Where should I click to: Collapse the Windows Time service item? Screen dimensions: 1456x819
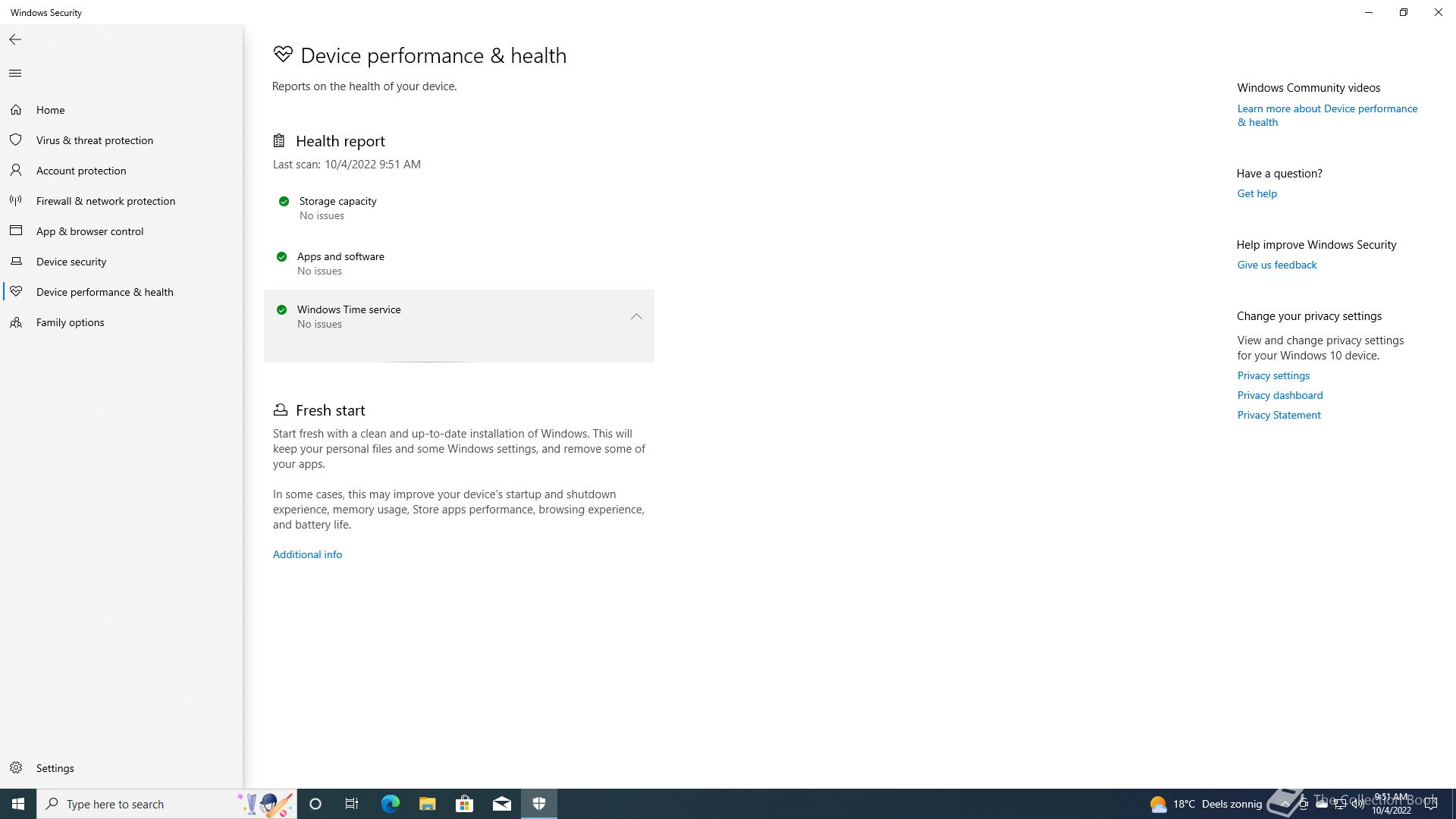pyautogui.click(x=636, y=317)
